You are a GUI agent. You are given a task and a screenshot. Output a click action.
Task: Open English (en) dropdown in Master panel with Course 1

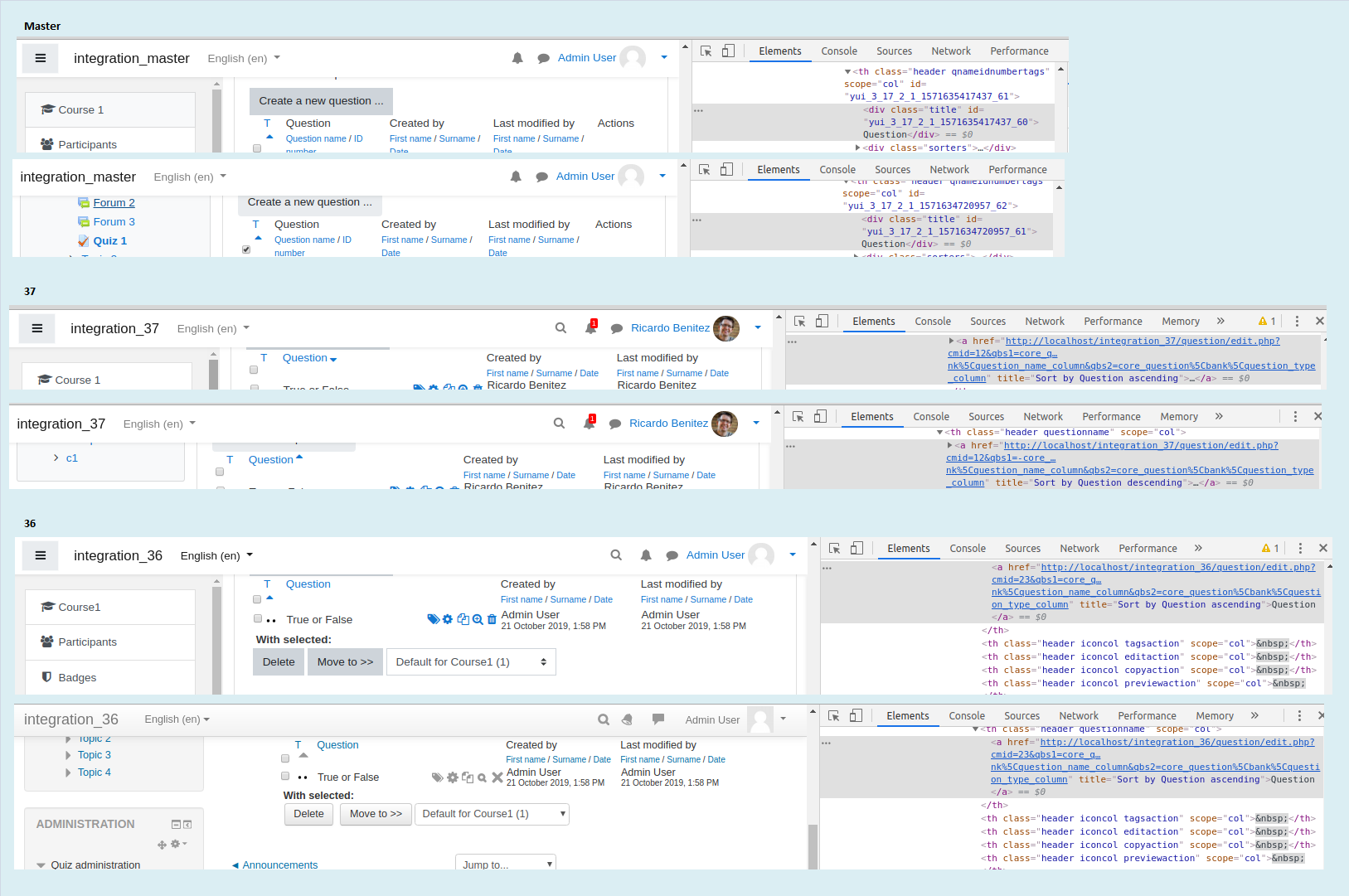click(244, 58)
